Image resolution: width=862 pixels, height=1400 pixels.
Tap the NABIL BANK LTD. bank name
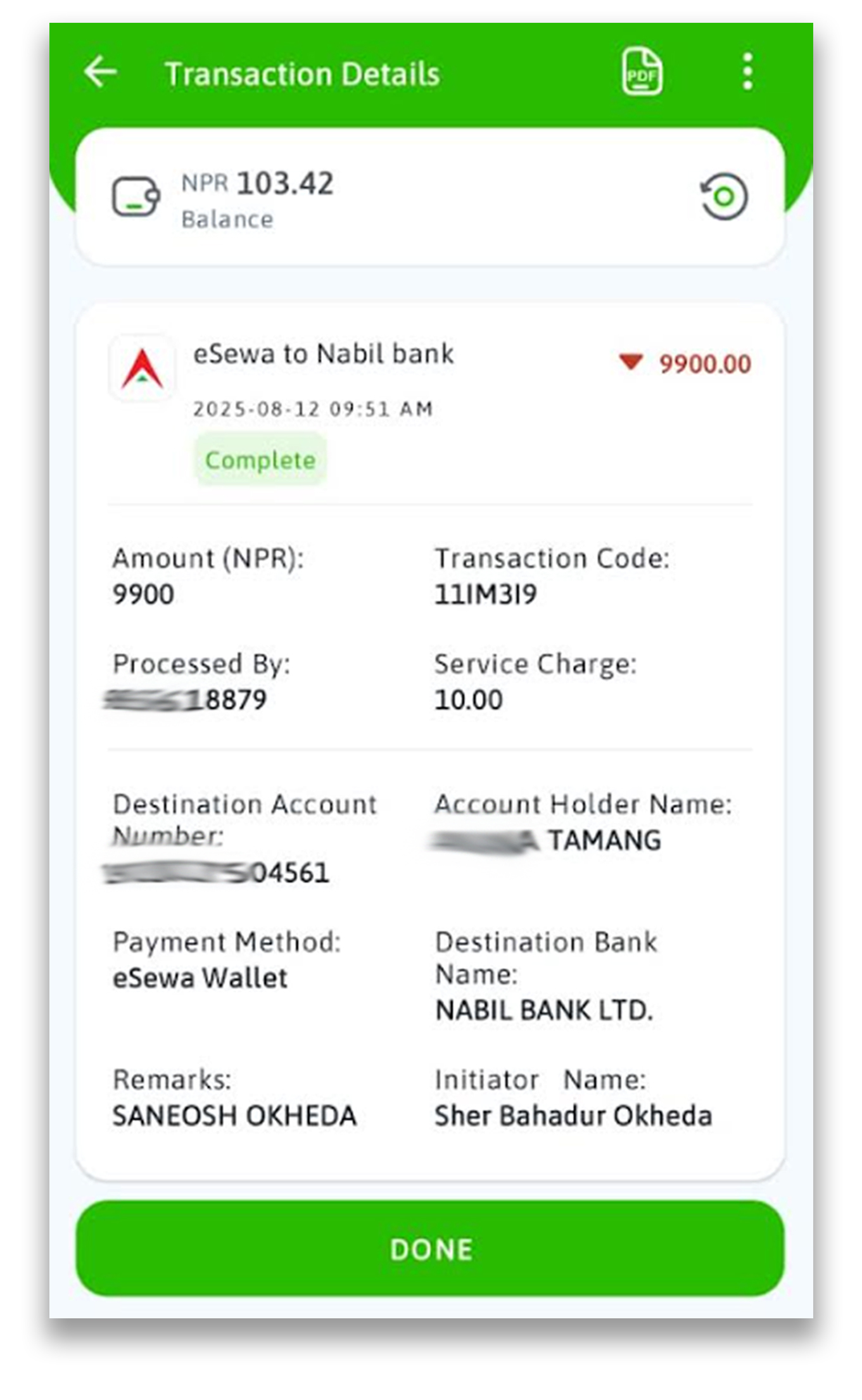(x=543, y=1010)
